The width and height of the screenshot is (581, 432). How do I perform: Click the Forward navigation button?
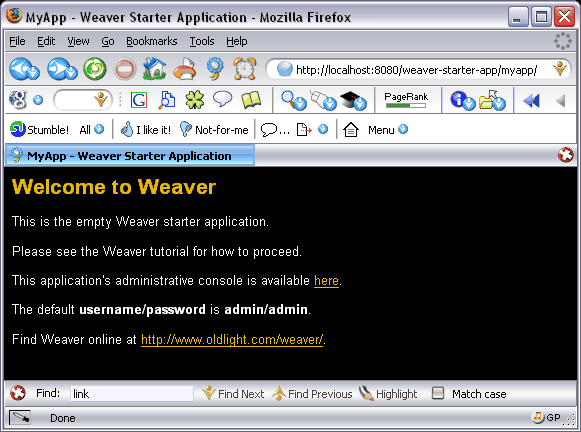click(62, 69)
